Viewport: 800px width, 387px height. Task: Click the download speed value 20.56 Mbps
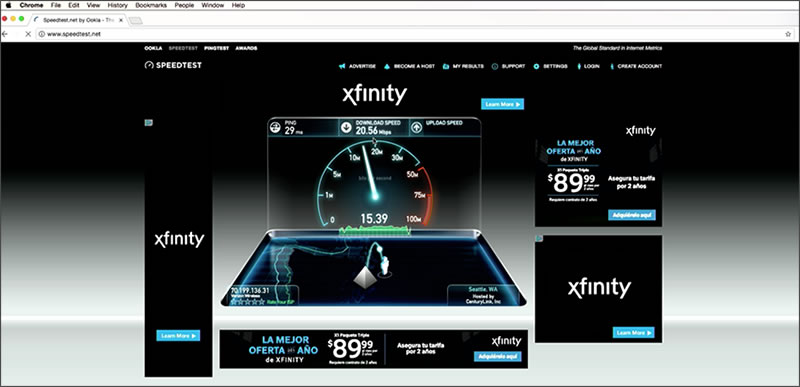(x=373, y=131)
